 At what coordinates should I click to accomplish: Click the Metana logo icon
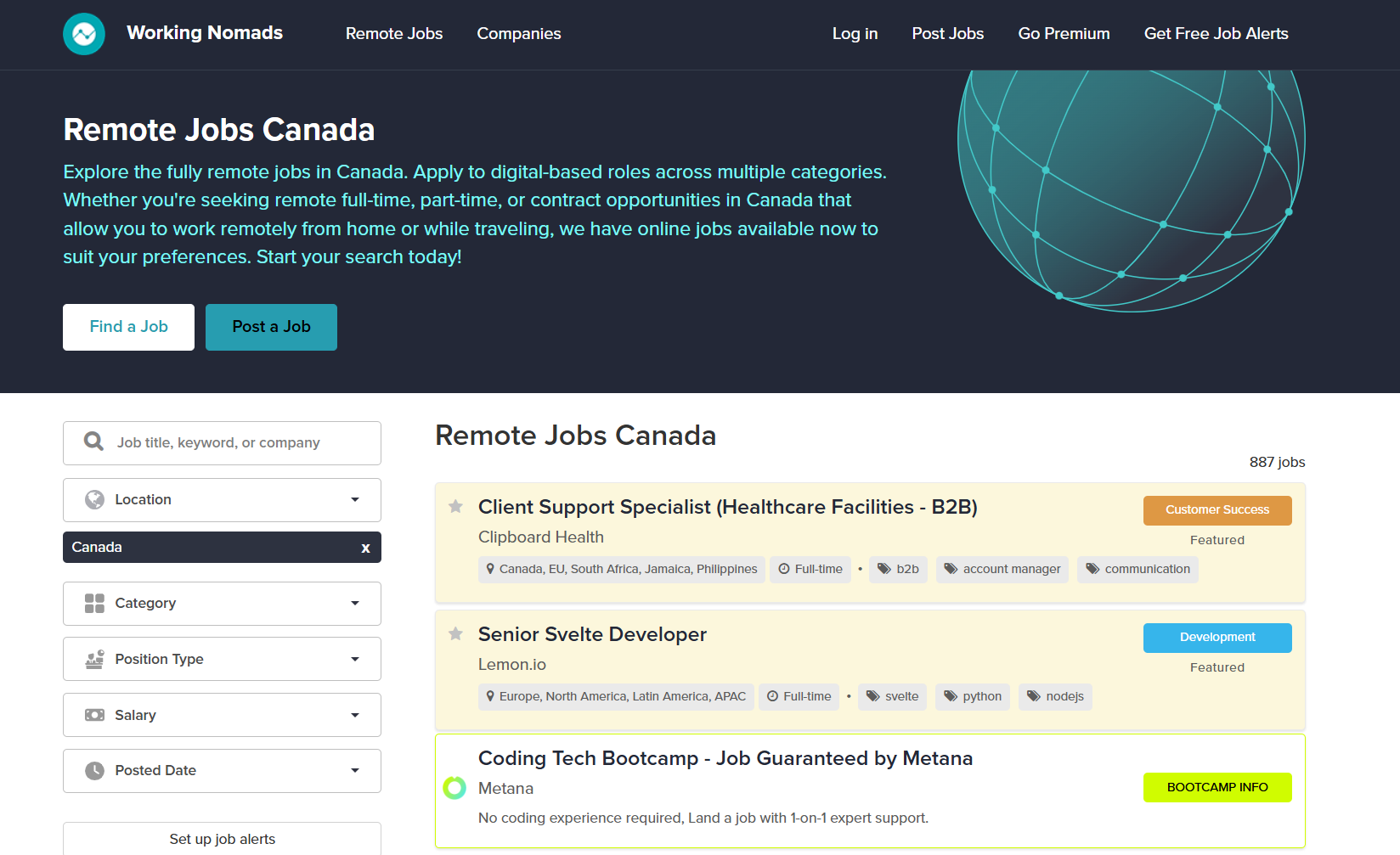(x=454, y=788)
